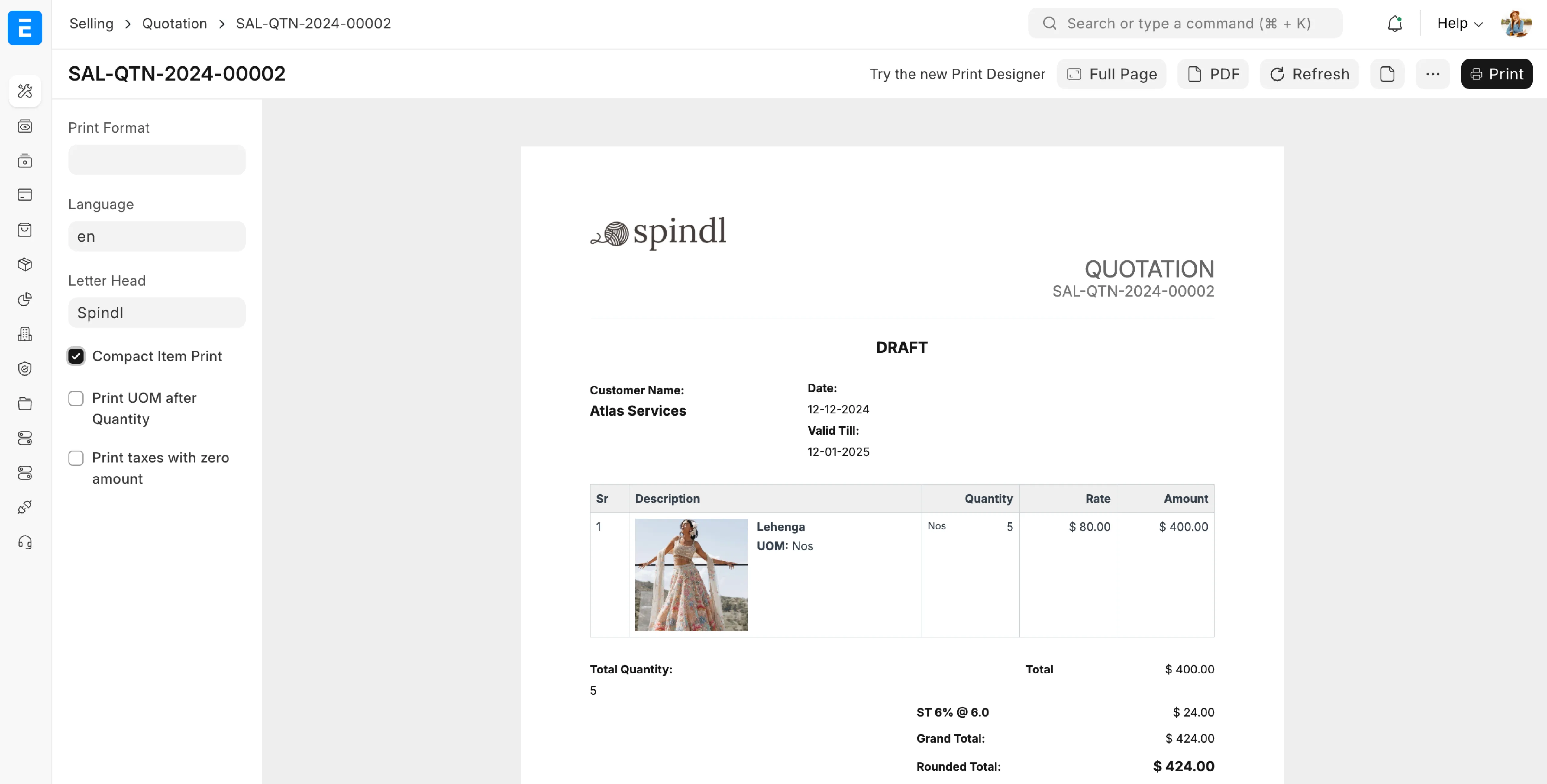Enable Print UOM after Quantity
Image resolution: width=1547 pixels, height=784 pixels.
[x=76, y=398]
